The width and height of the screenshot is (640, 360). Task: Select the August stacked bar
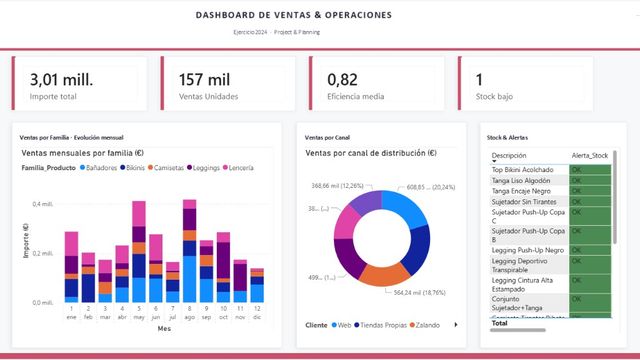tap(189, 251)
